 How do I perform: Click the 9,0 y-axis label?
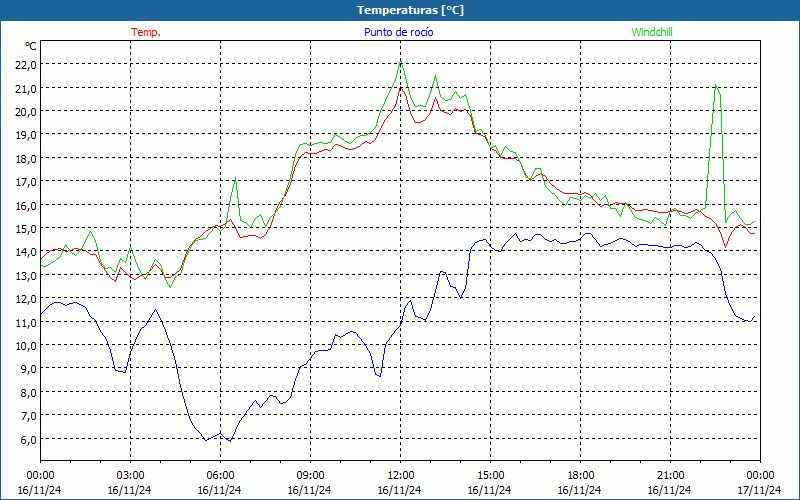pos(28,369)
